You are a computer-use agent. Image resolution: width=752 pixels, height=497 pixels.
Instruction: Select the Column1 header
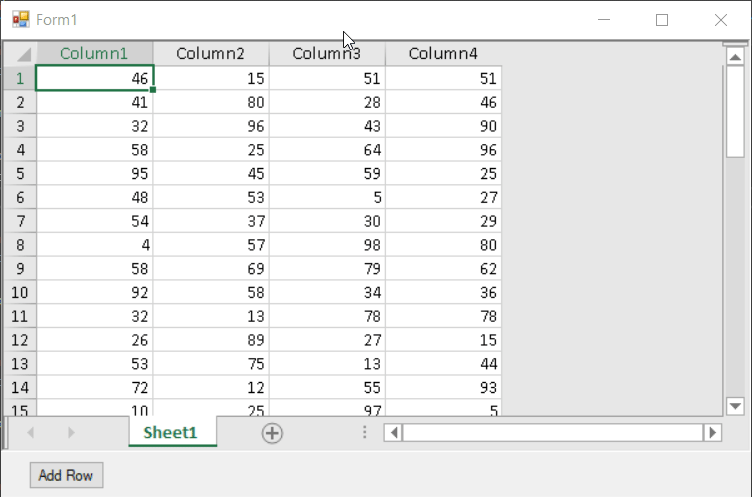94,53
